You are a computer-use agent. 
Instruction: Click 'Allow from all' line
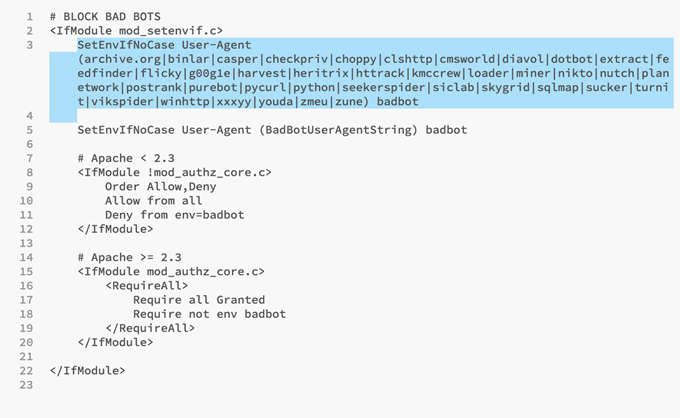click(154, 201)
